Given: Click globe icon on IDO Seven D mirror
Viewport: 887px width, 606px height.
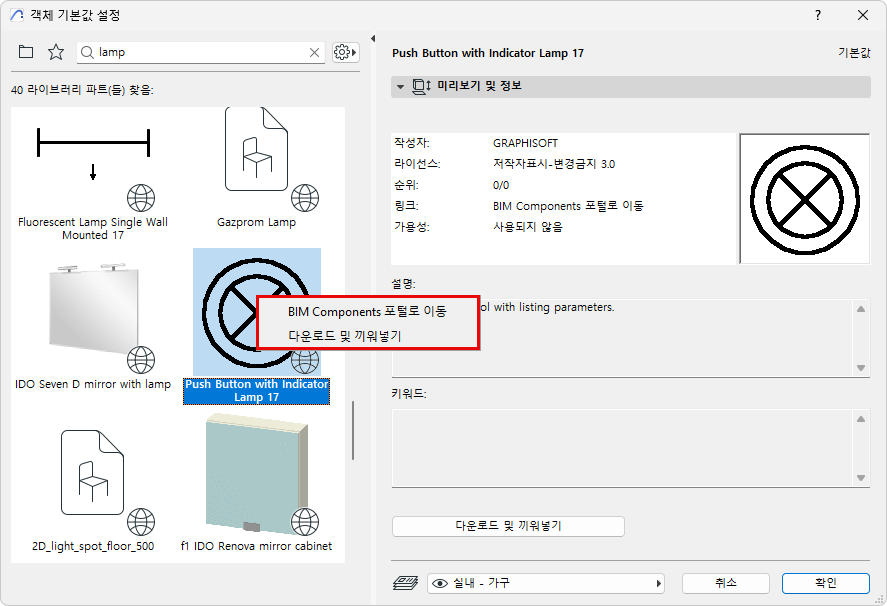Looking at the screenshot, I should click(x=141, y=360).
